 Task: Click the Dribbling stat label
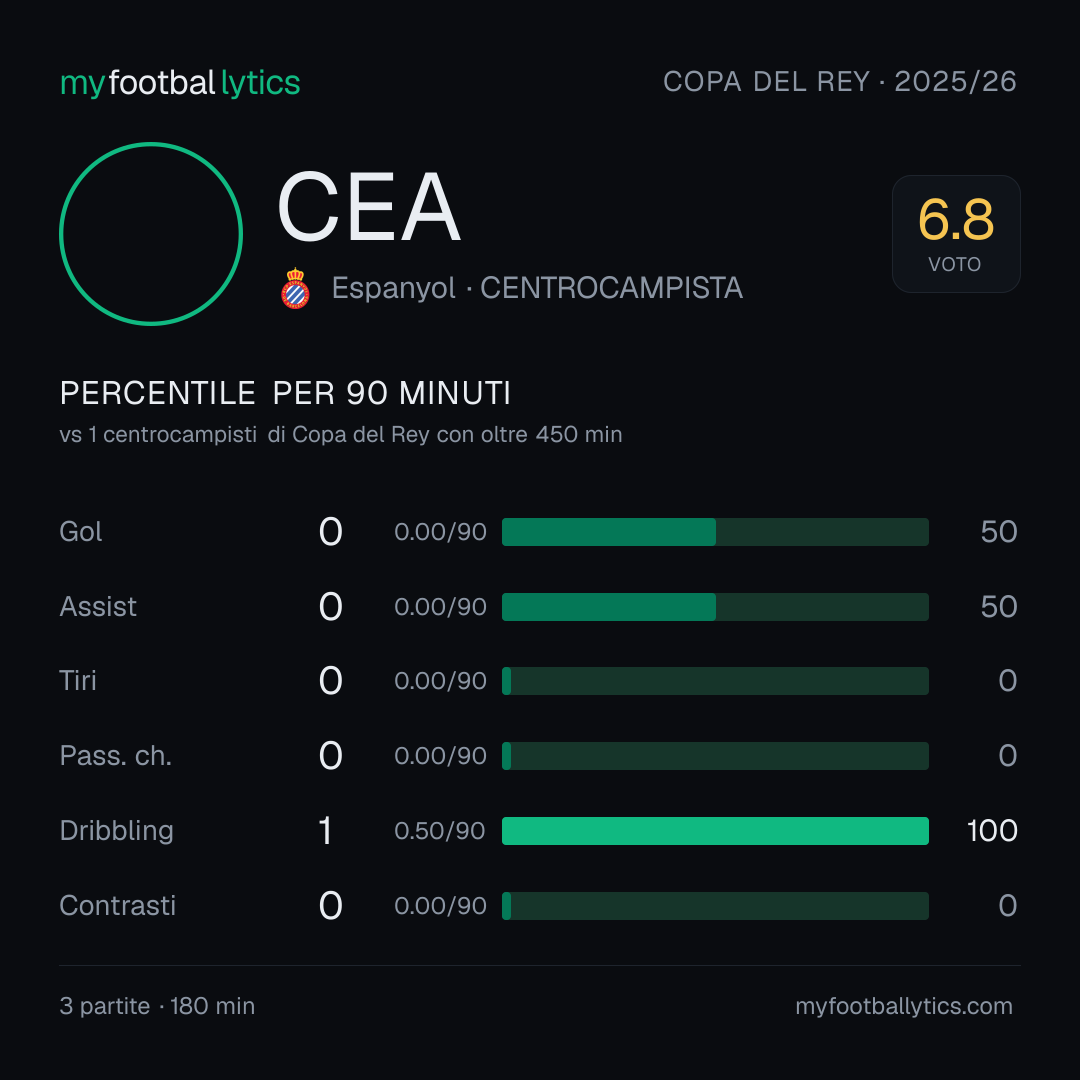(x=116, y=831)
